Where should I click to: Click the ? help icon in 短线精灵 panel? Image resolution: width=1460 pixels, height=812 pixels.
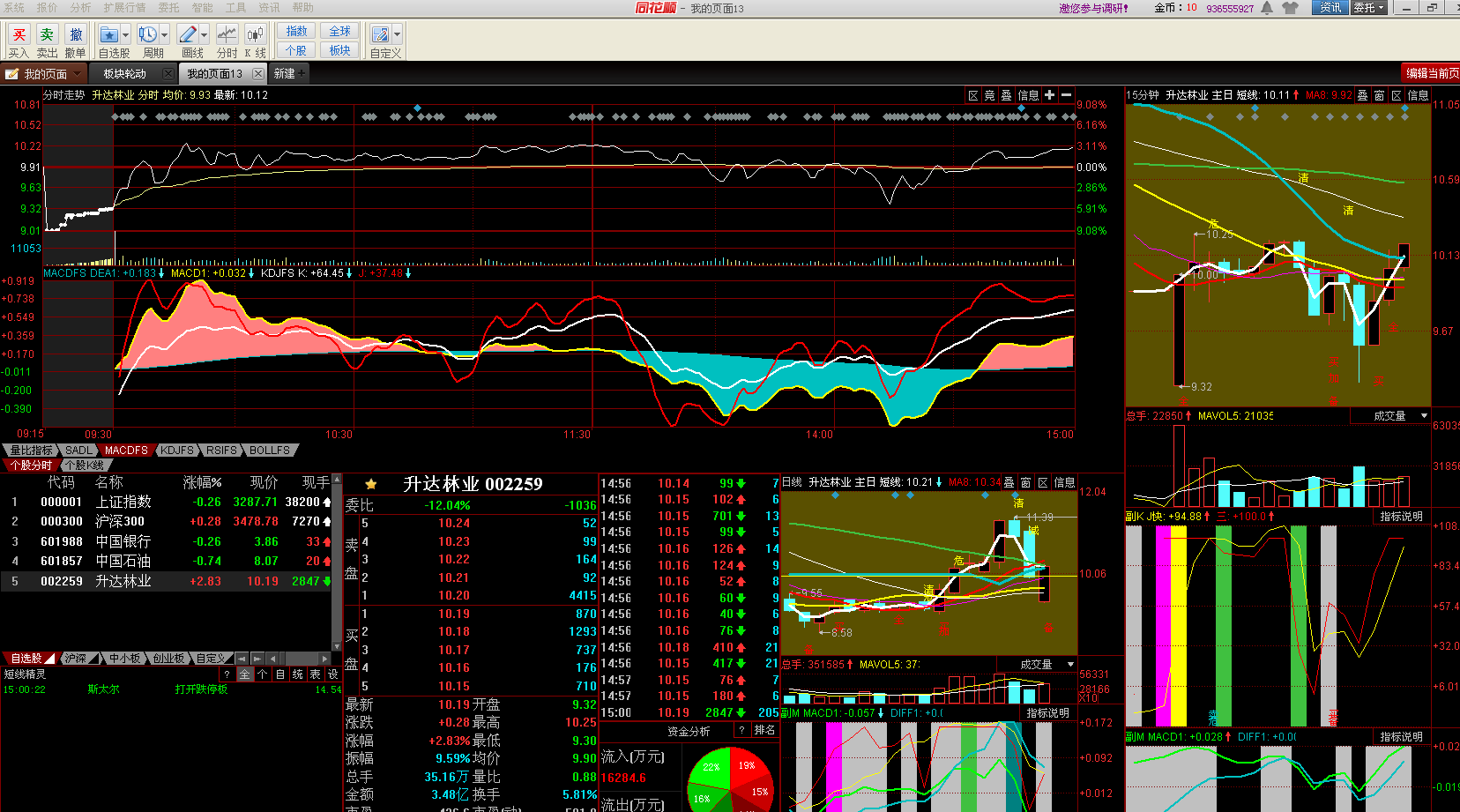[x=227, y=674]
